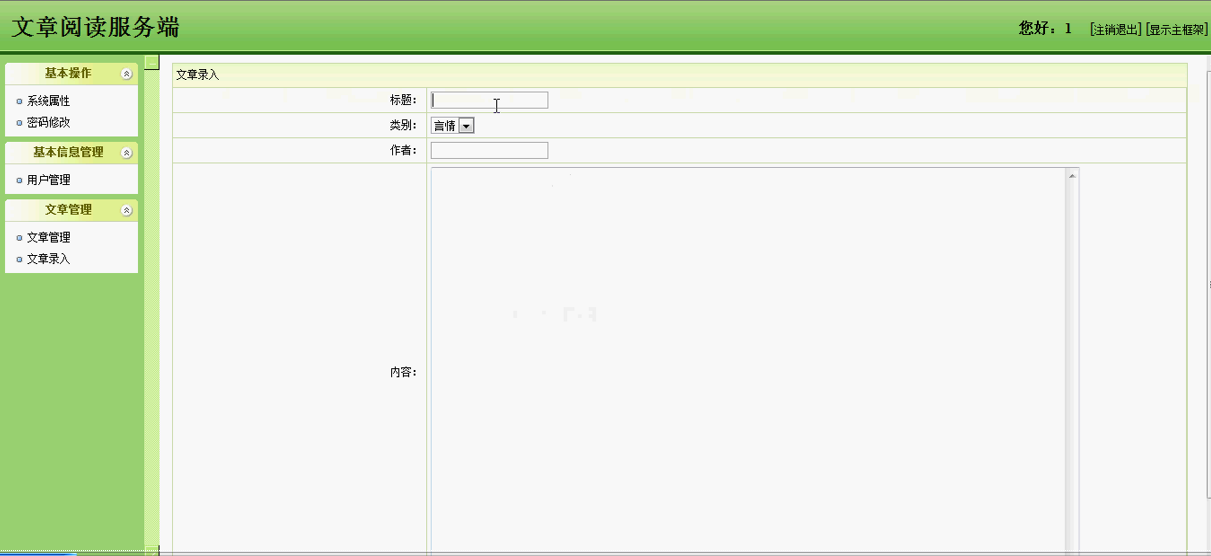The height and width of the screenshot is (556, 1211).
Task: Click the 标题: field label
Action: 403,100
